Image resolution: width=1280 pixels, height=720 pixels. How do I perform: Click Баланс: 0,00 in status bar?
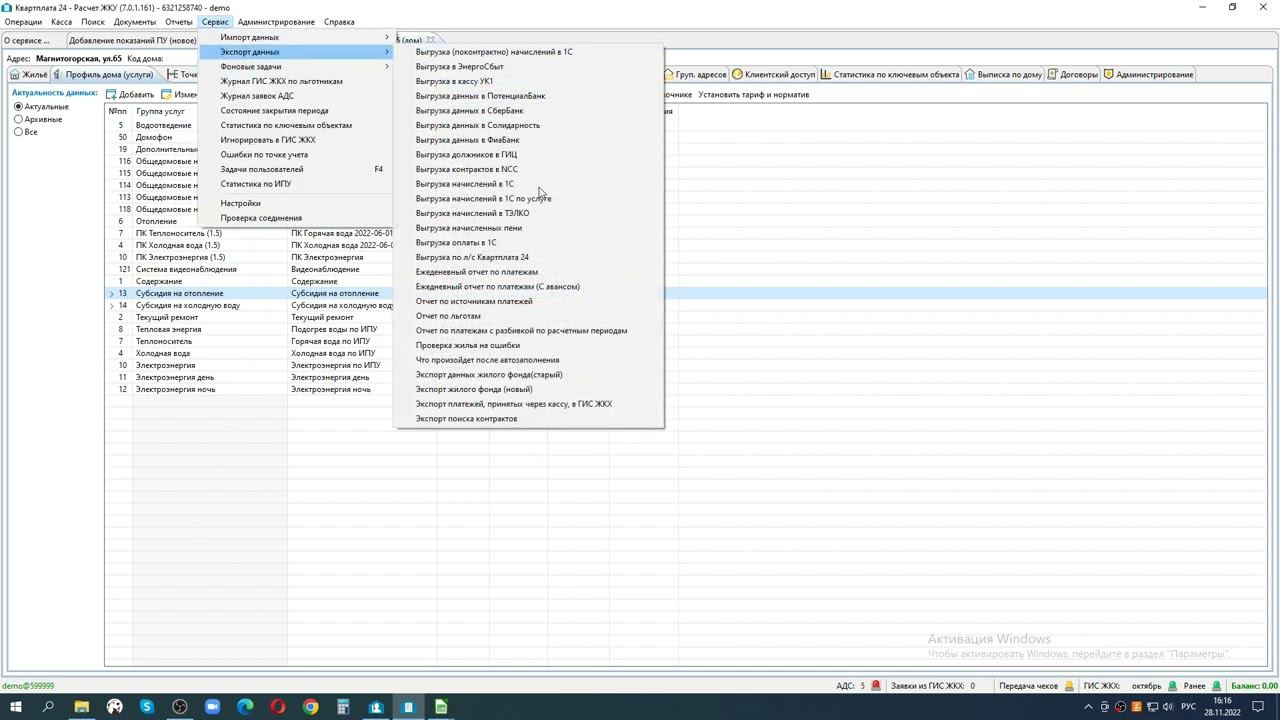pyautogui.click(x=1254, y=686)
